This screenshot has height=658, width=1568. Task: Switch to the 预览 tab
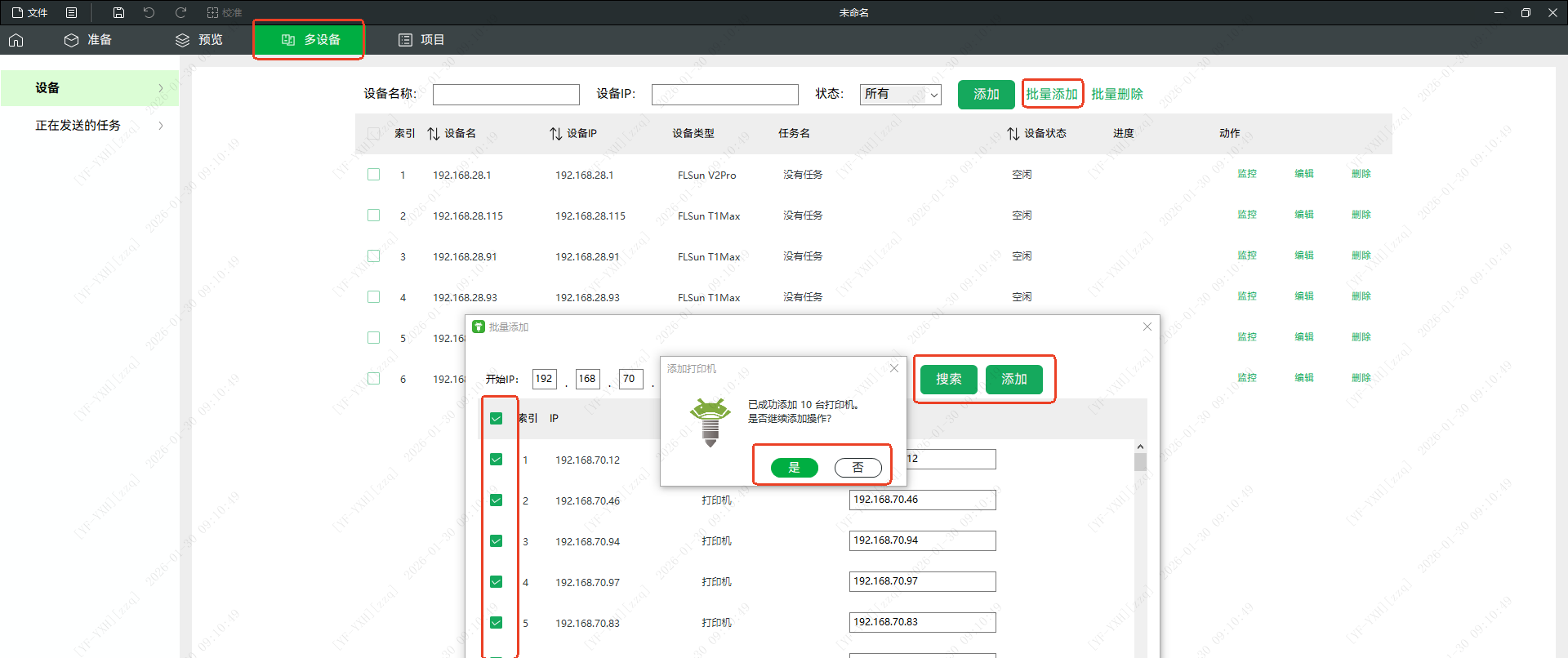[199, 40]
